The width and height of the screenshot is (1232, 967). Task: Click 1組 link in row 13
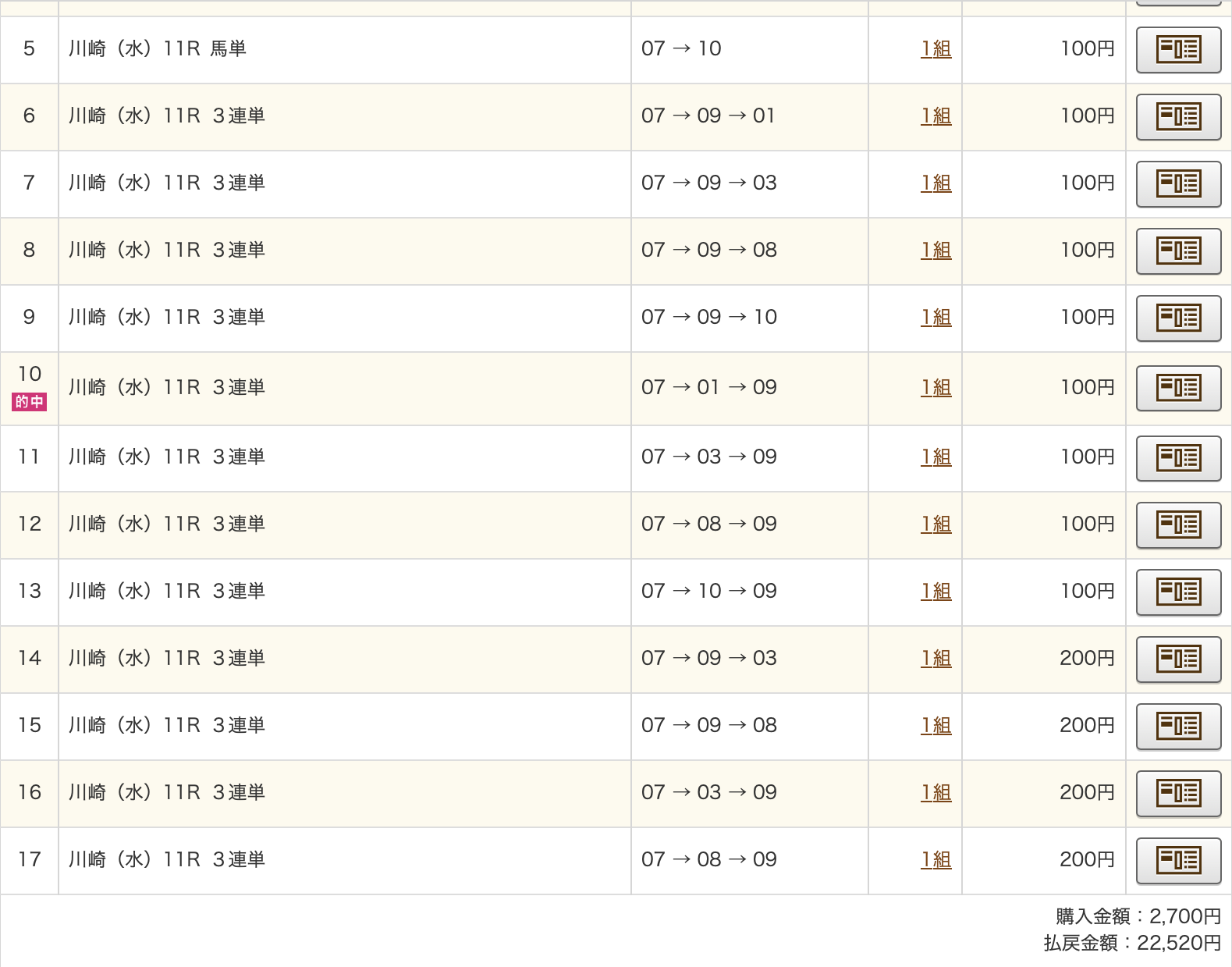click(936, 591)
